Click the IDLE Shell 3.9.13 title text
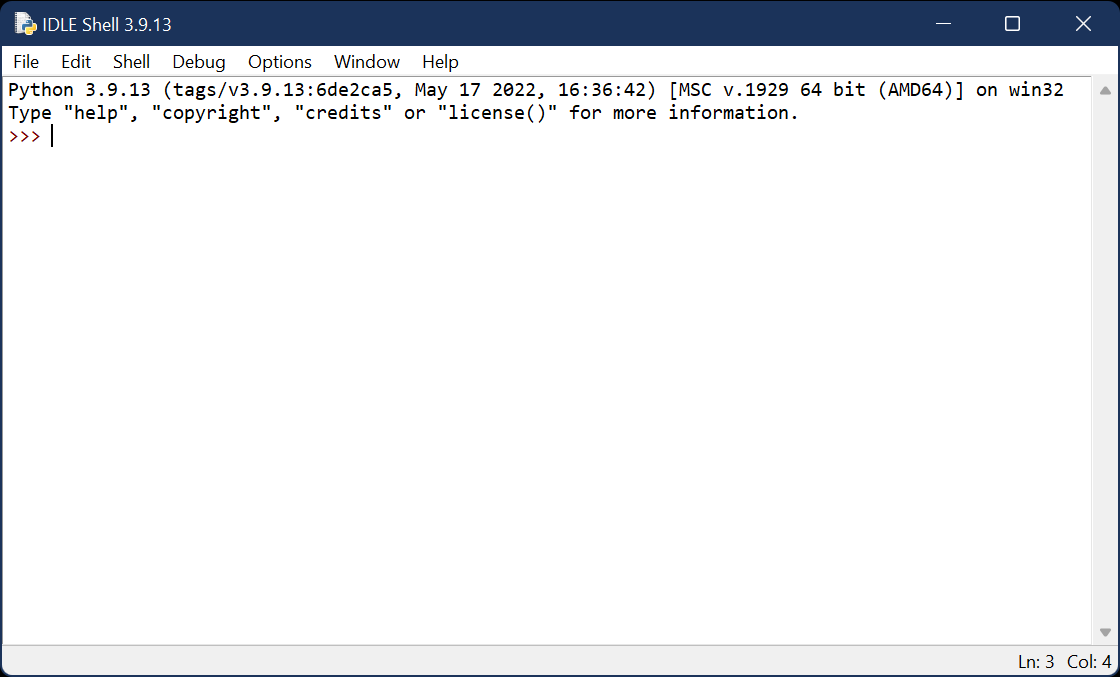Screen dimensions: 1120x677 point(107,25)
